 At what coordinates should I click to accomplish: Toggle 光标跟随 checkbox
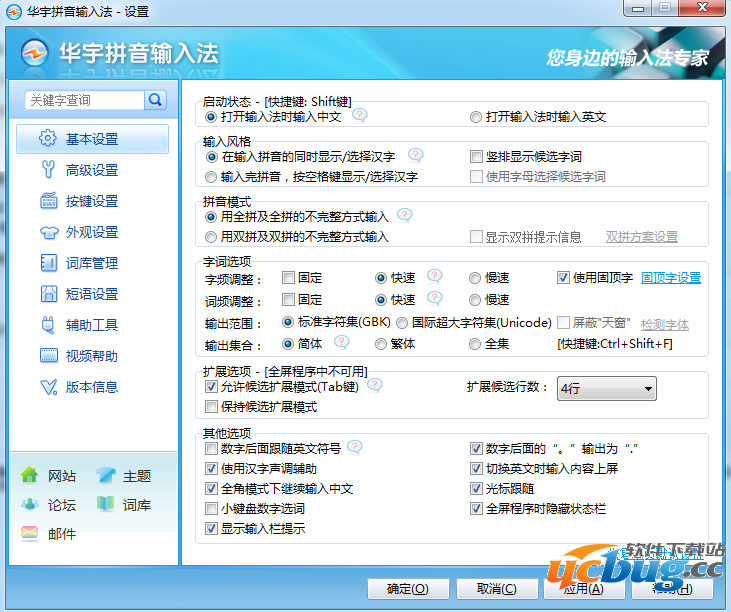[x=476, y=488]
